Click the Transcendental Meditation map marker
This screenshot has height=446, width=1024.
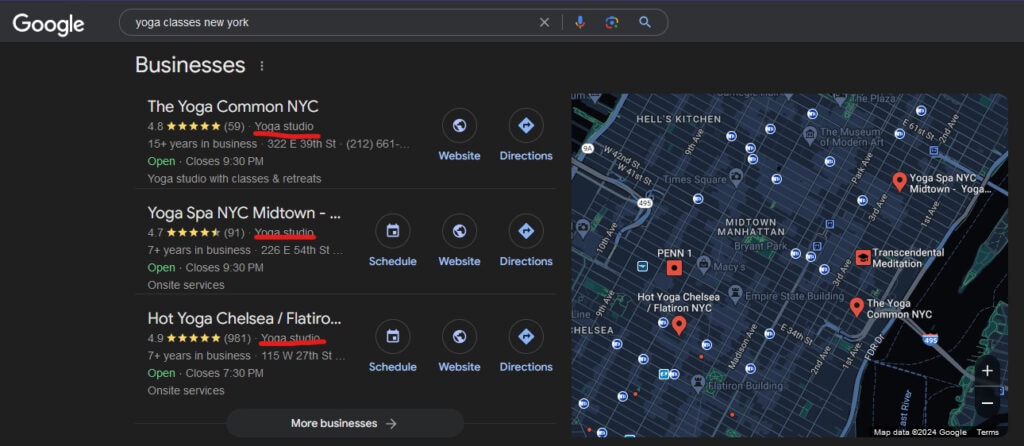point(863,257)
